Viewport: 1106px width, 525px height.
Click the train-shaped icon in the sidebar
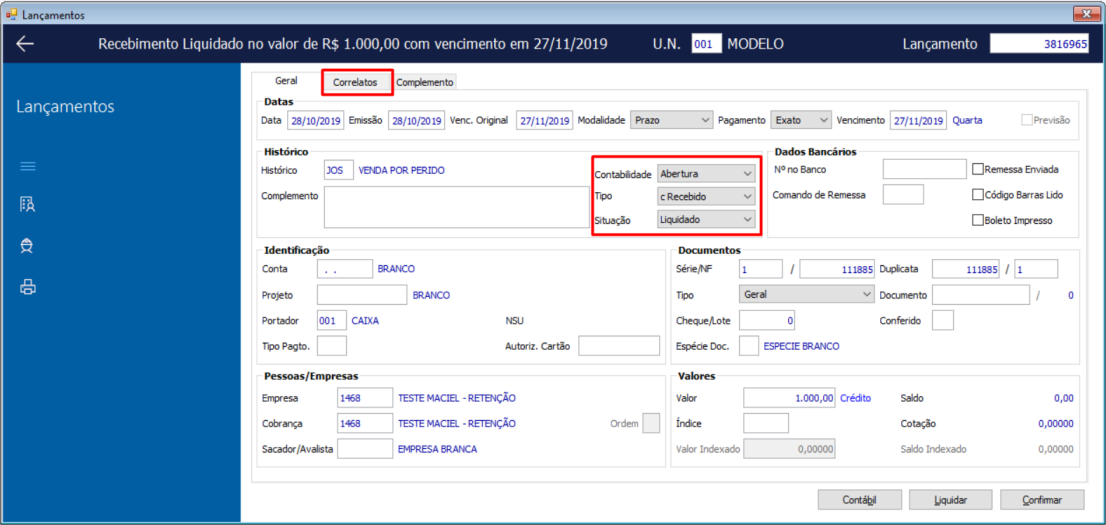28,246
